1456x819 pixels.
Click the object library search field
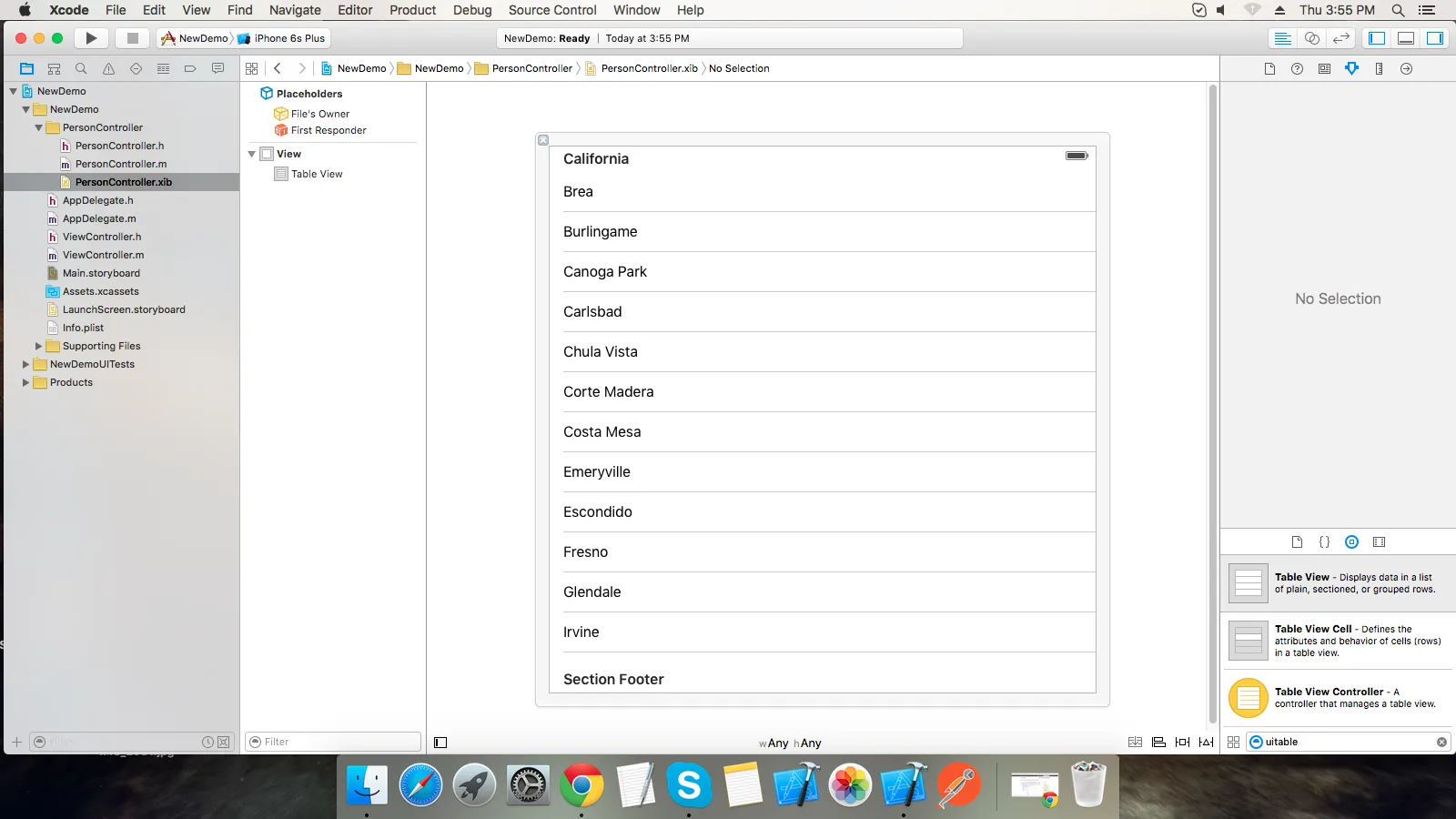[x=1348, y=742]
